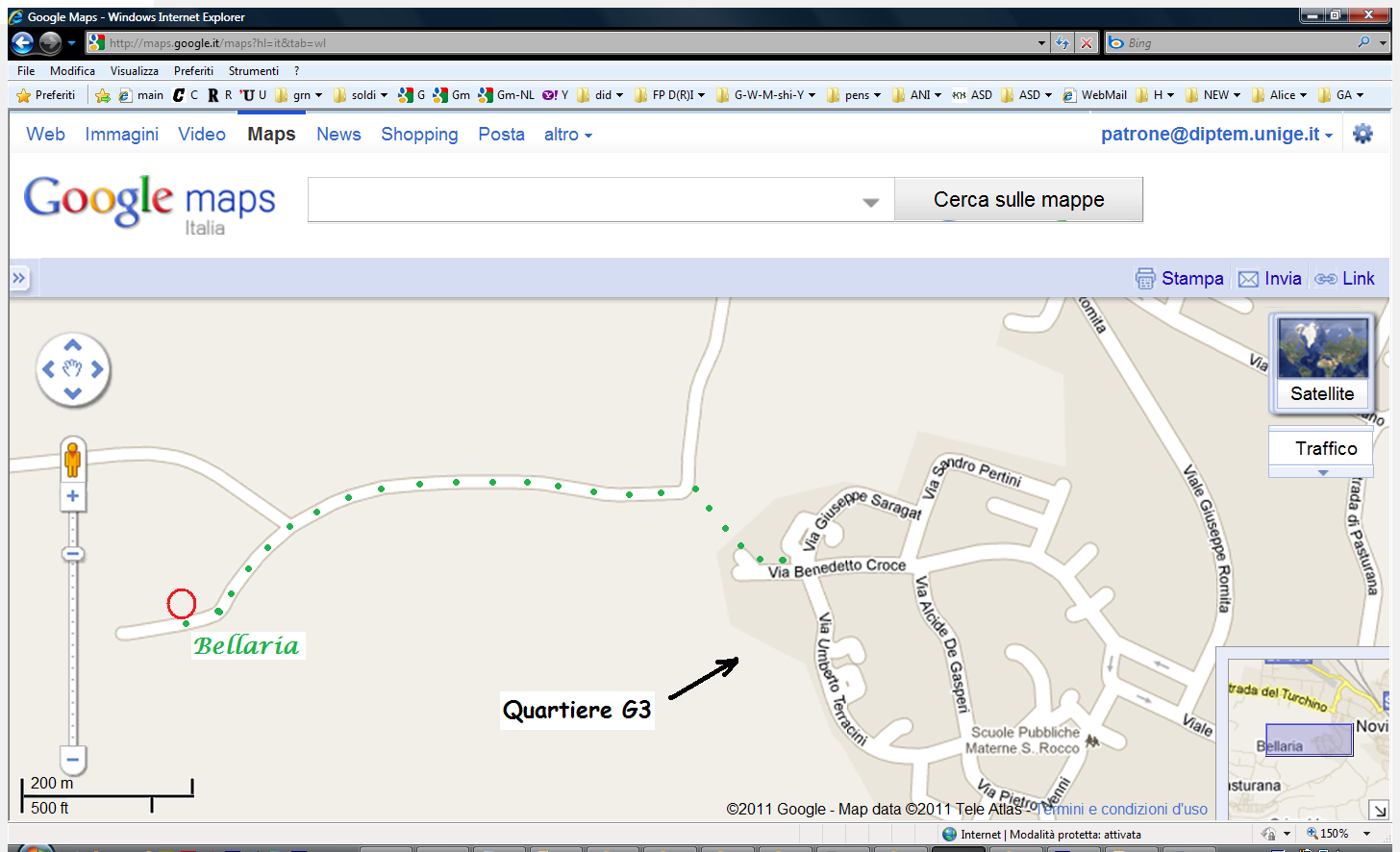Click the add-to-favorites bar star icon

pyautogui.click(x=103, y=95)
